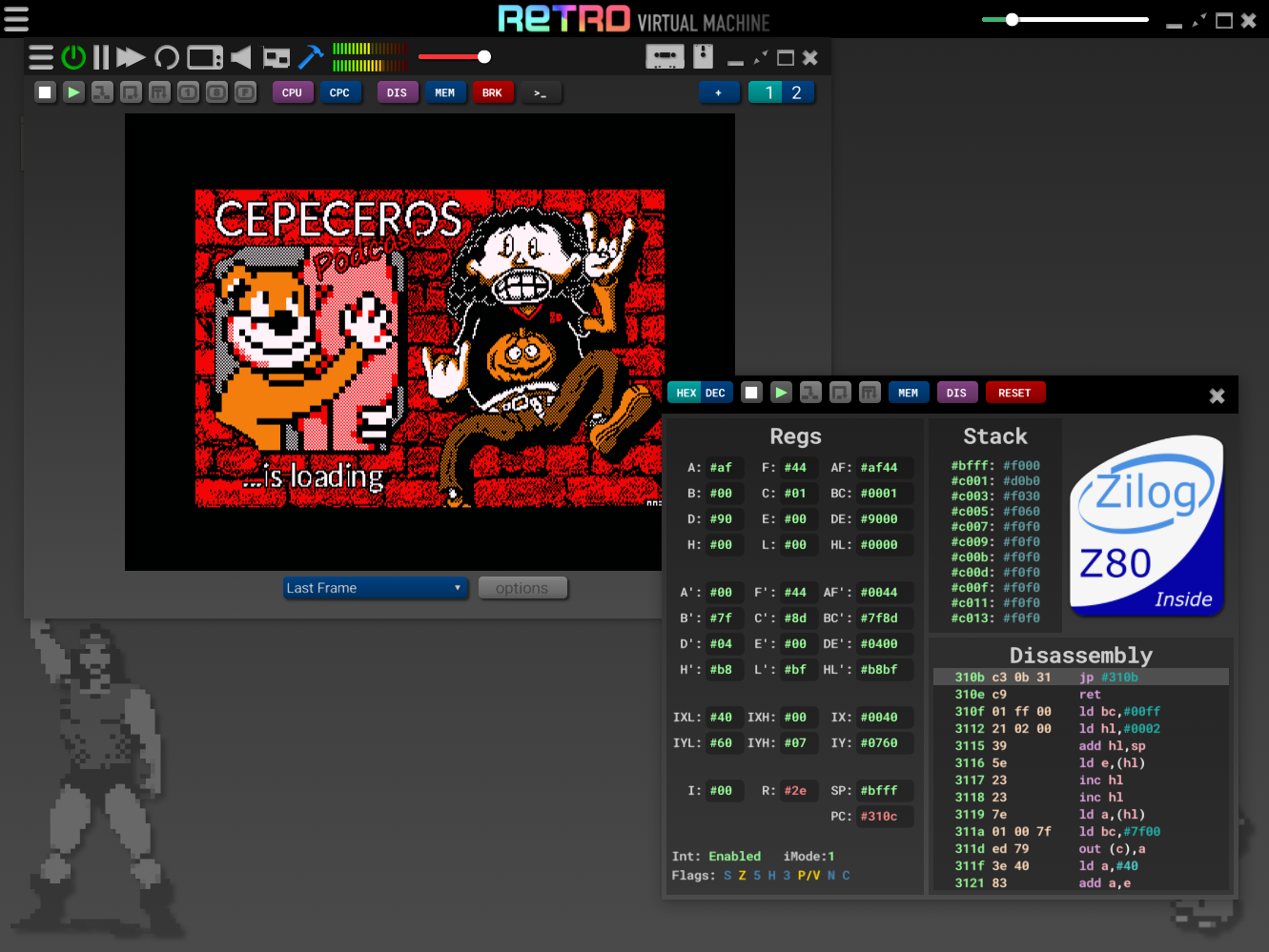The image size is (1269, 952).
Task: Open the Last Frame dropdown
Action: coord(376,588)
